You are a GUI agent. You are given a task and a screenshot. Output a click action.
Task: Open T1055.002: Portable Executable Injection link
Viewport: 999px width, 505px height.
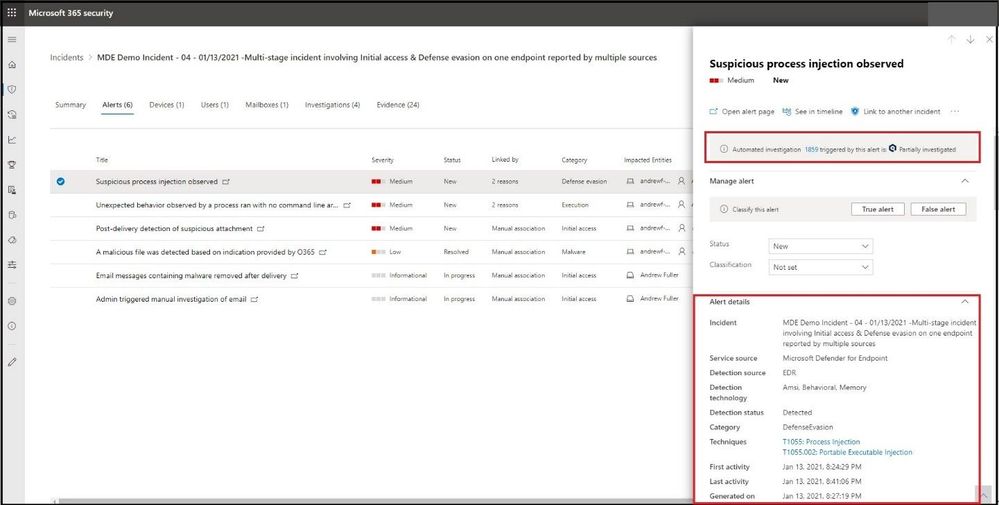coord(847,452)
